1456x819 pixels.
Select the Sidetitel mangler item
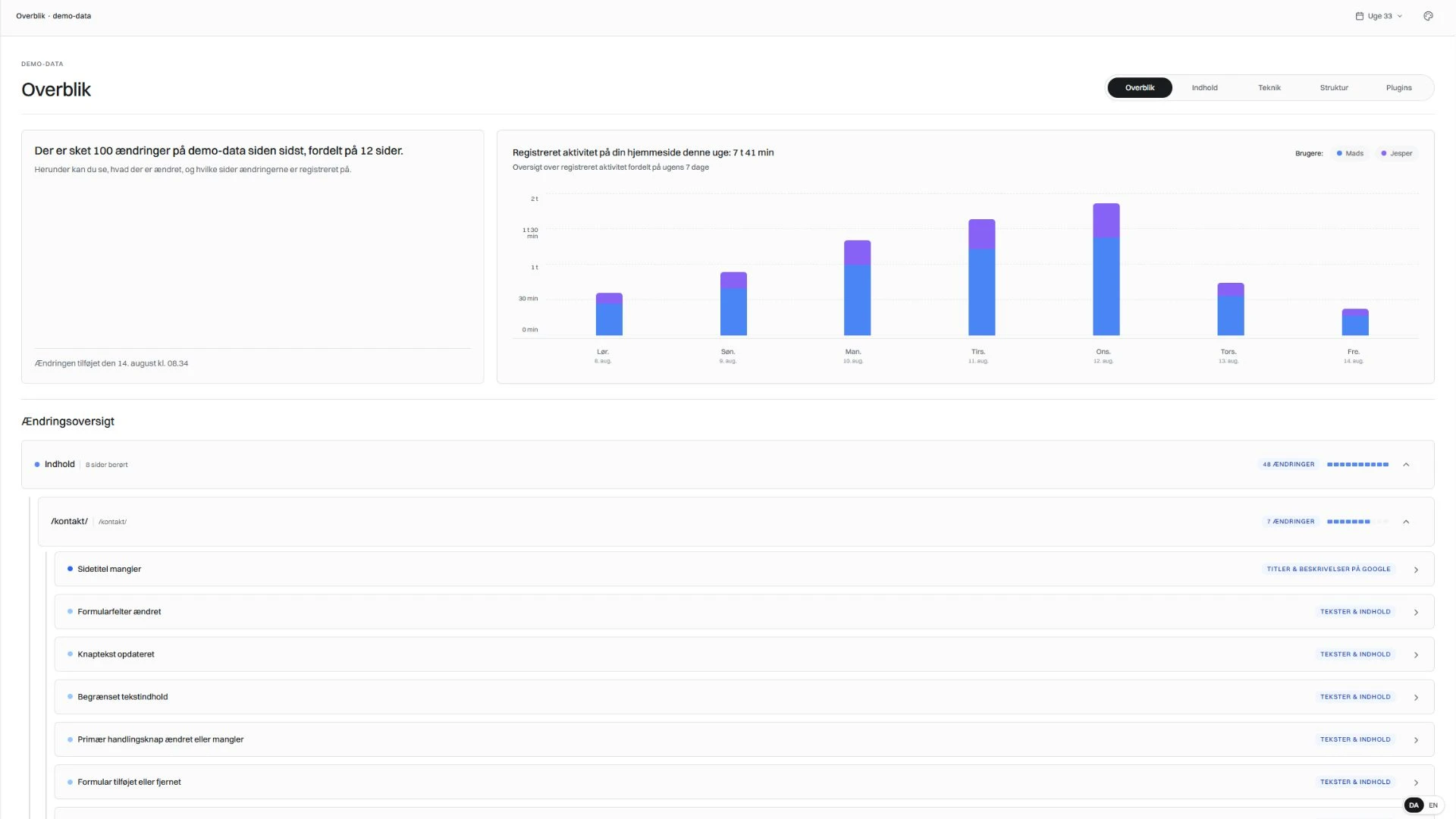pyautogui.click(x=743, y=569)
